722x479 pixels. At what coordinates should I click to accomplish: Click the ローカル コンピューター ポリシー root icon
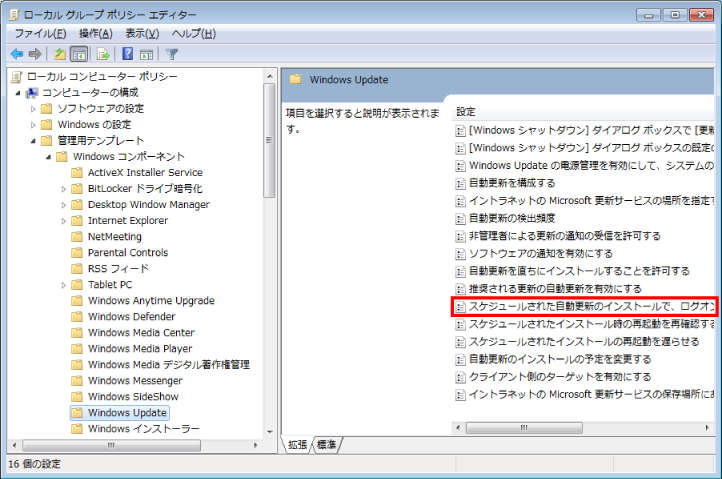(17, 76)
